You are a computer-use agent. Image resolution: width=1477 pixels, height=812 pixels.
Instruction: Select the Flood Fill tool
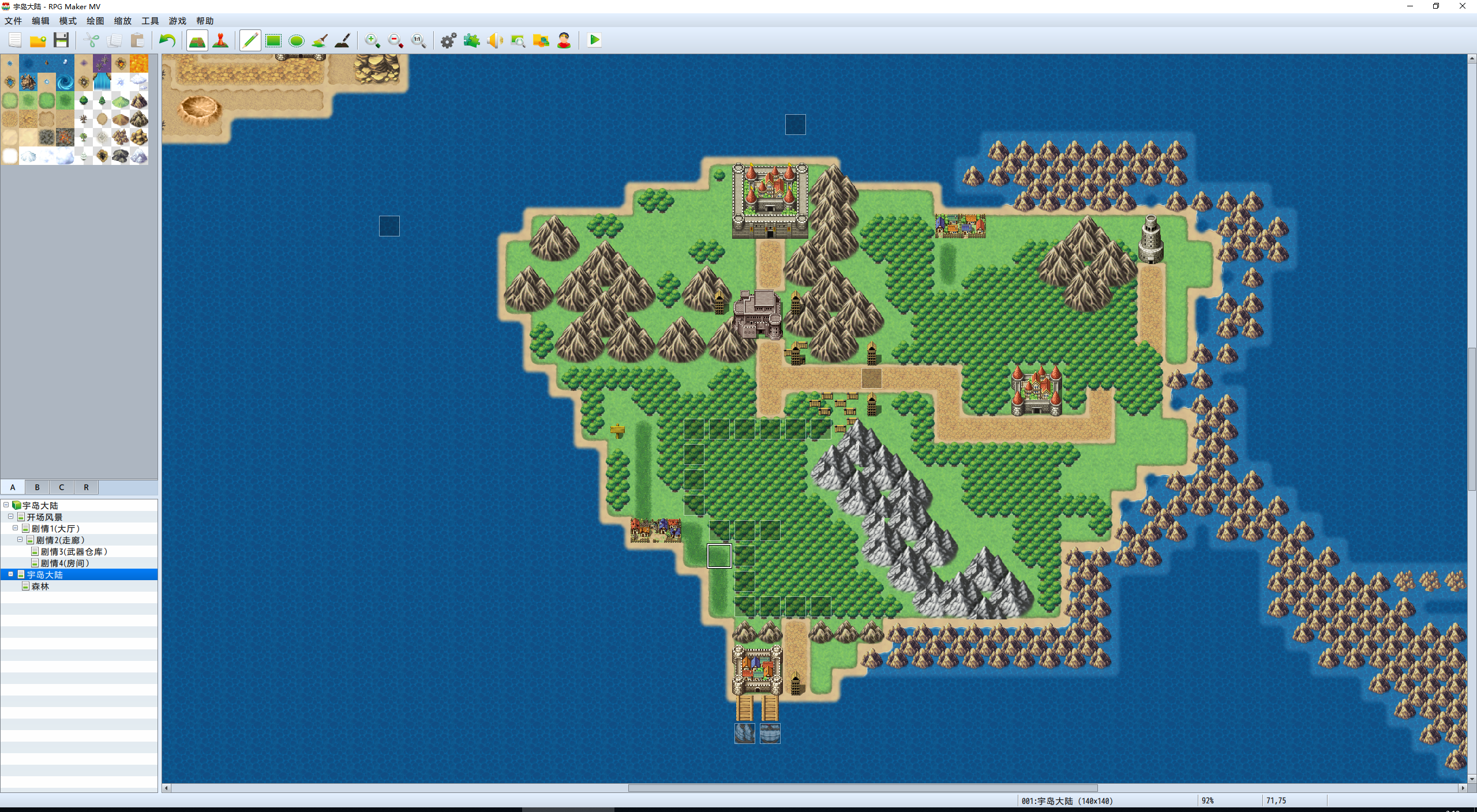pos(320,40)
